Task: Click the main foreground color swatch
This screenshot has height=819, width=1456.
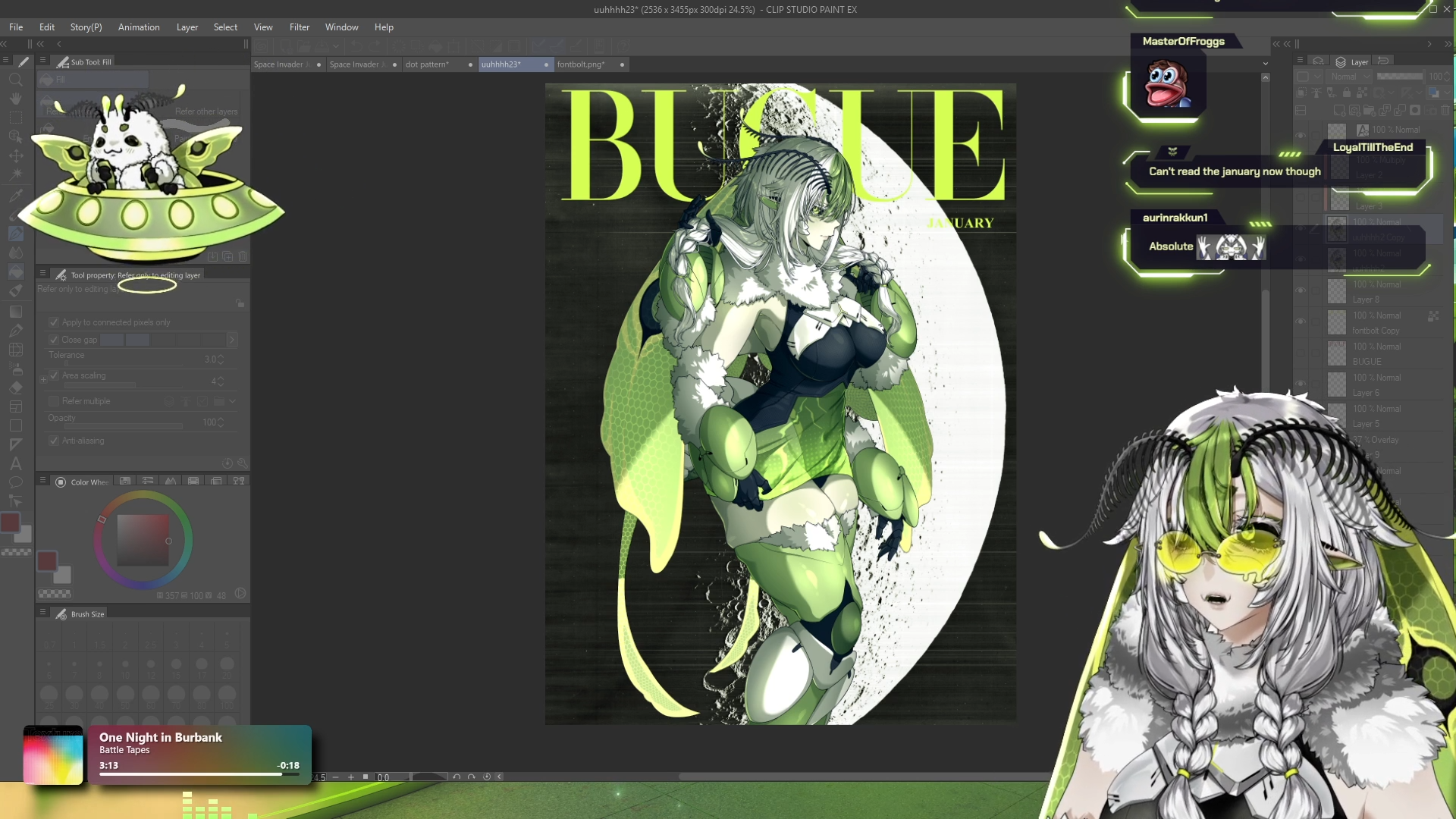Action: (11, 522)
